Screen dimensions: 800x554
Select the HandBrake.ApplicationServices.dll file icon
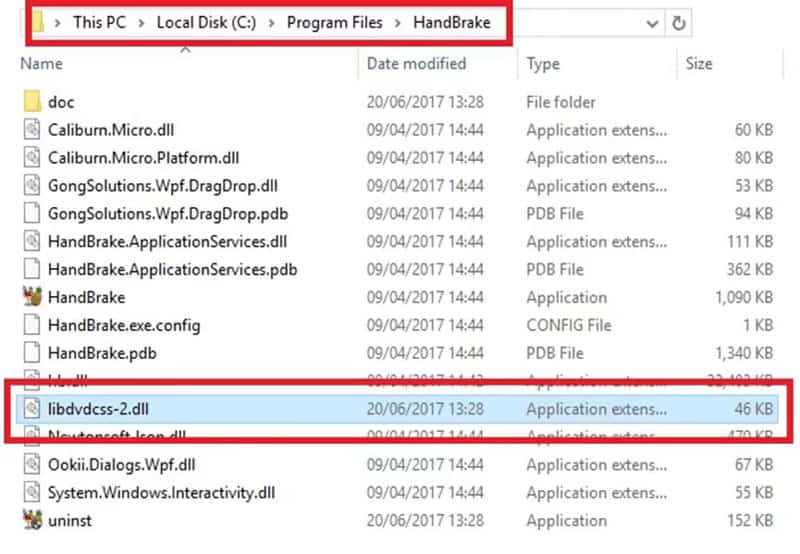click(32, 241)
